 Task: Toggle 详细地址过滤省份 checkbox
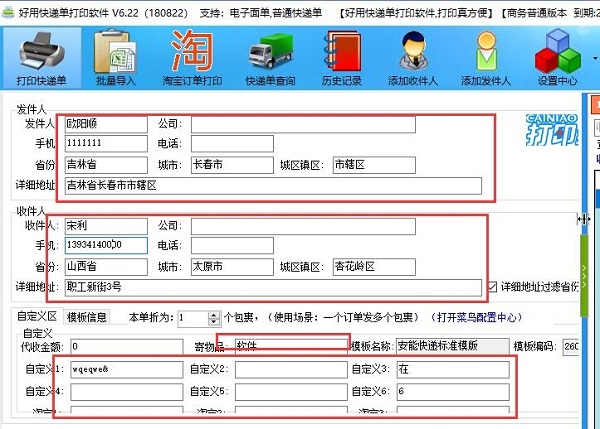coord(492,287)
